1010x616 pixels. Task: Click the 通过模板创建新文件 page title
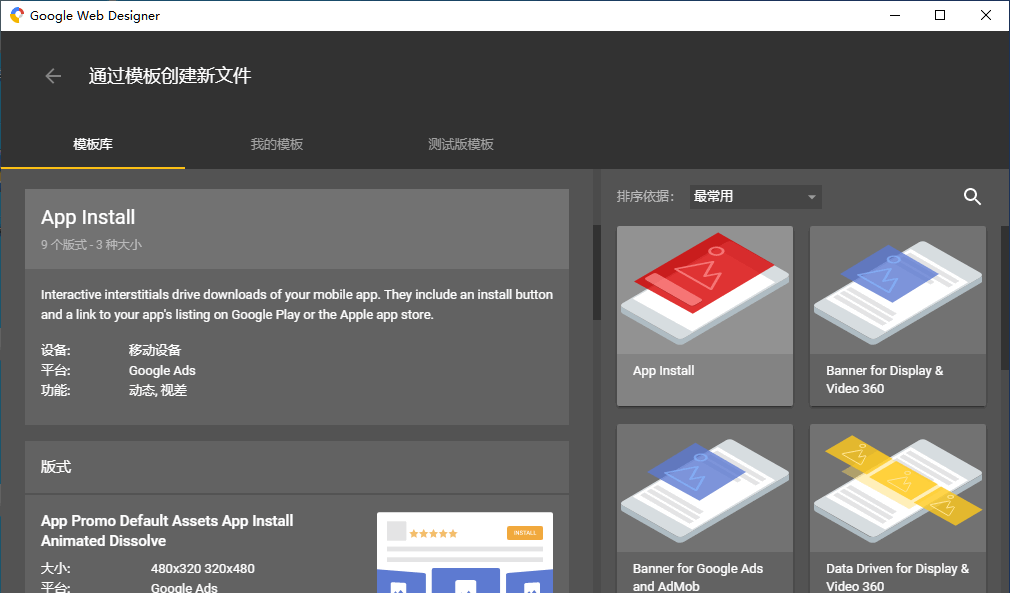(170, 76)
